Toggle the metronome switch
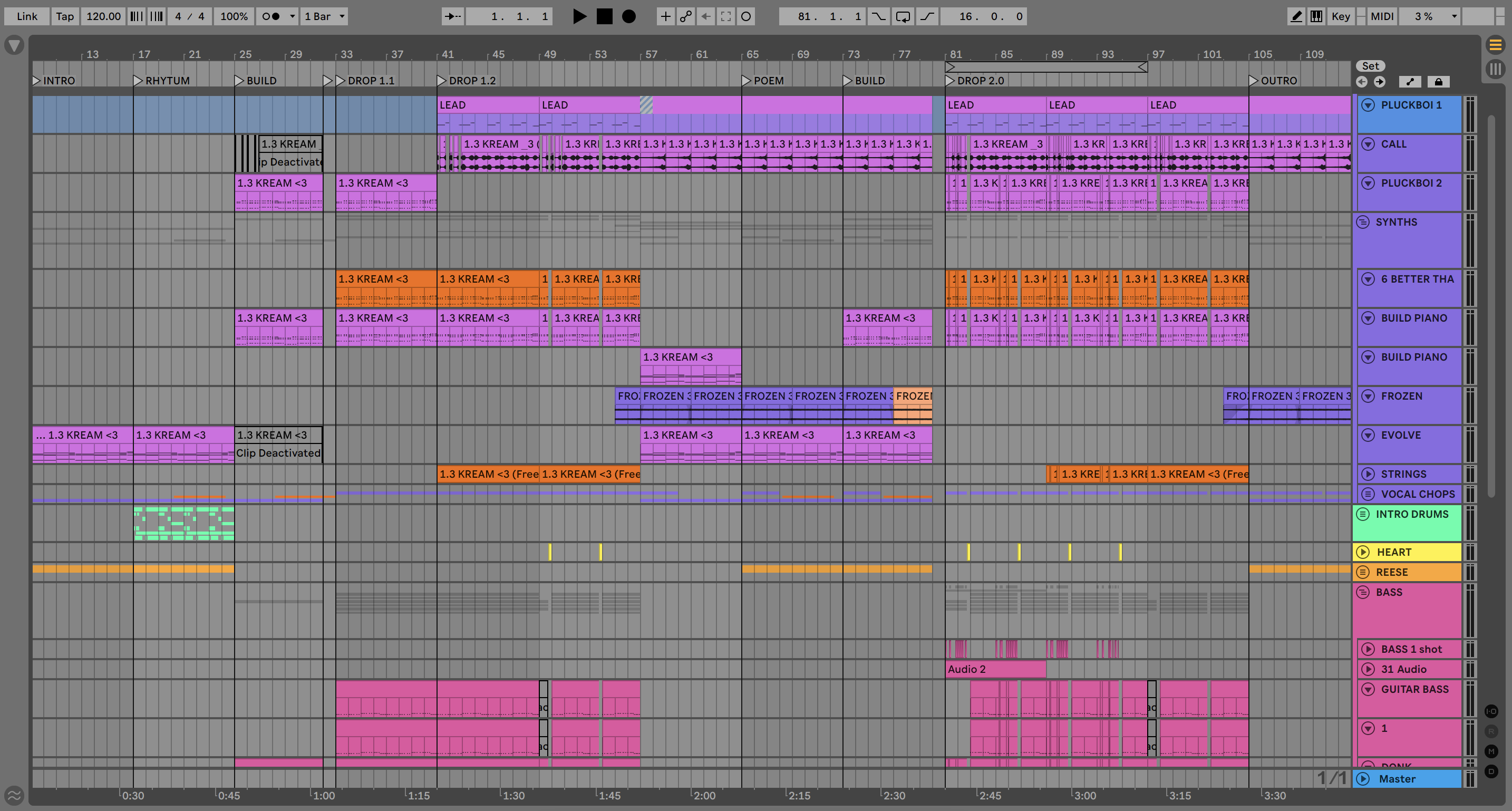 [270, 16]
